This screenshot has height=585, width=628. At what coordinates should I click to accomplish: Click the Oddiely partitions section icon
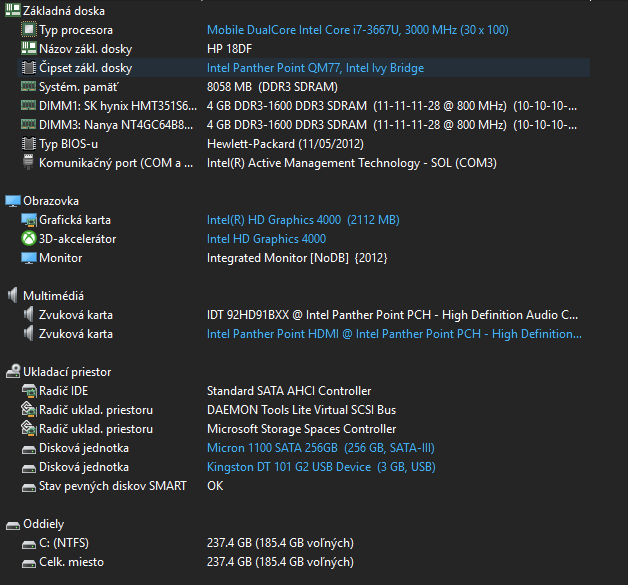click(x=12, y=525)
